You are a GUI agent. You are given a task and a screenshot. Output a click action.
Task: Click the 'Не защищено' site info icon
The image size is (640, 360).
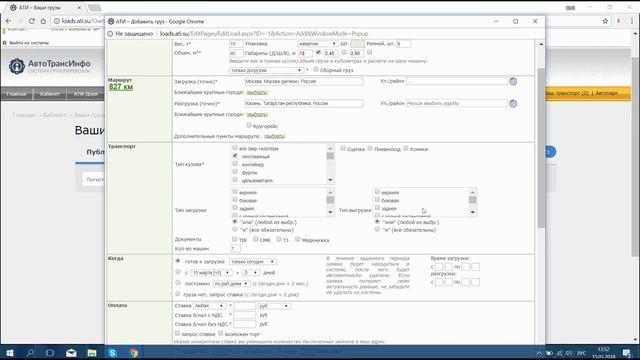click(x=110, y=33)
